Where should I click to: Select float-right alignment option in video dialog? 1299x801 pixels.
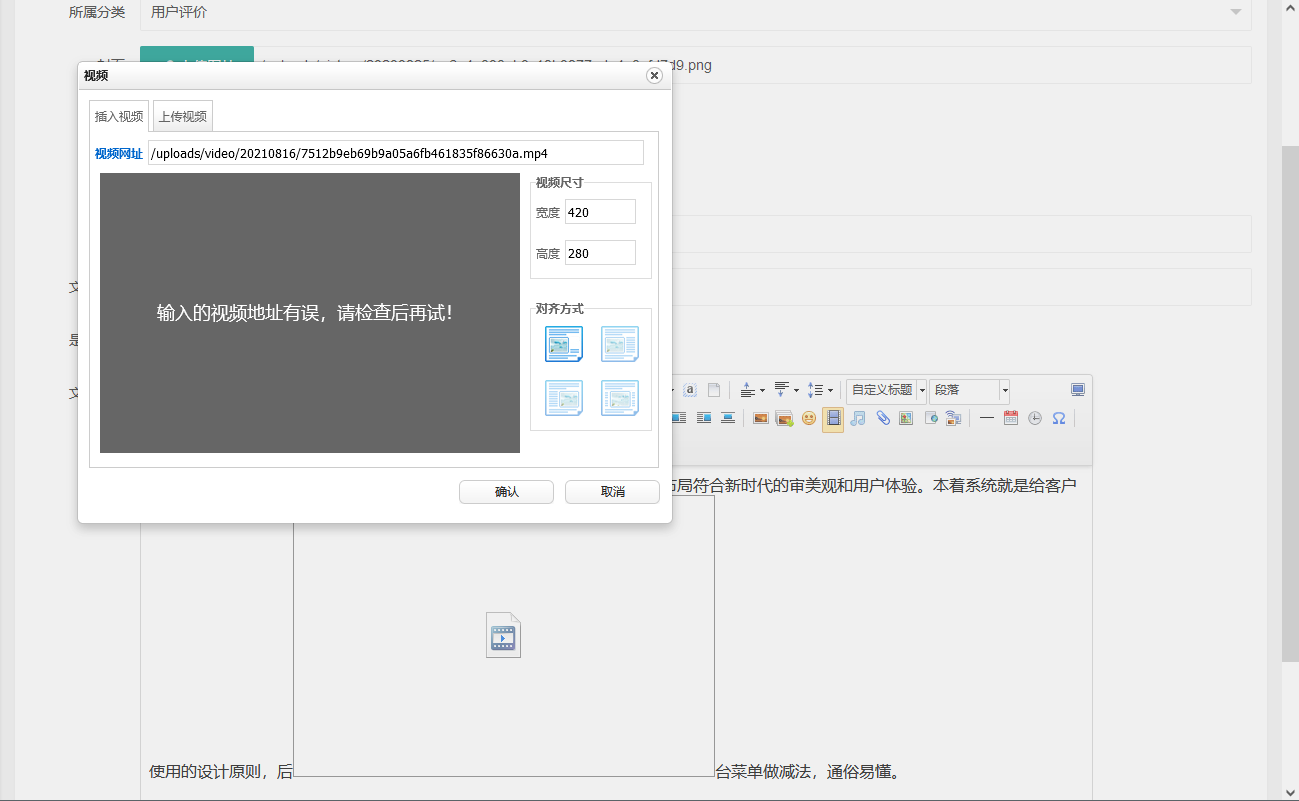(619, 344)
